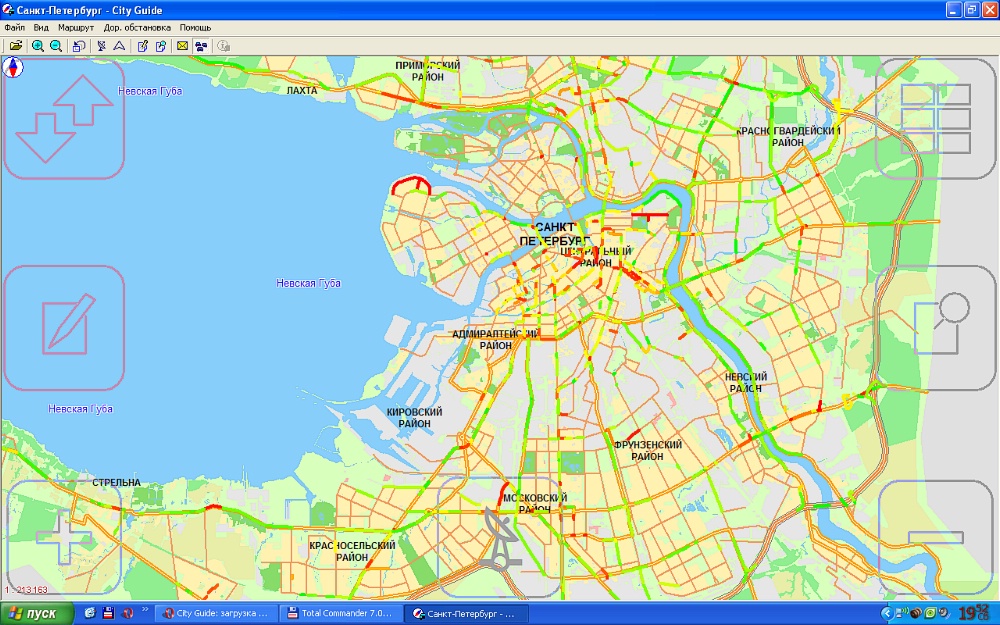
Task: Click the zoom in magnifier toolbar icon
Action: (x=37, y=46)
